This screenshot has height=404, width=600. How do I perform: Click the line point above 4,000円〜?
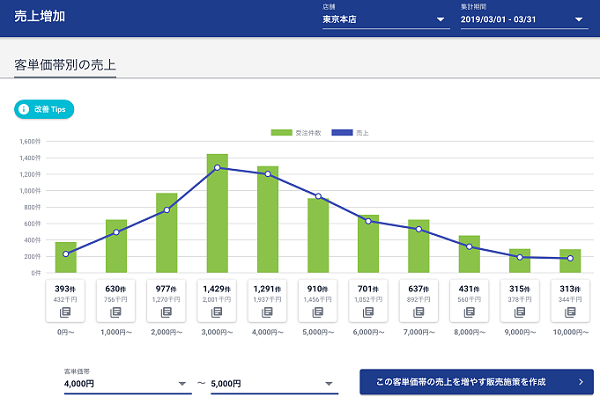(x=267, y=174)
